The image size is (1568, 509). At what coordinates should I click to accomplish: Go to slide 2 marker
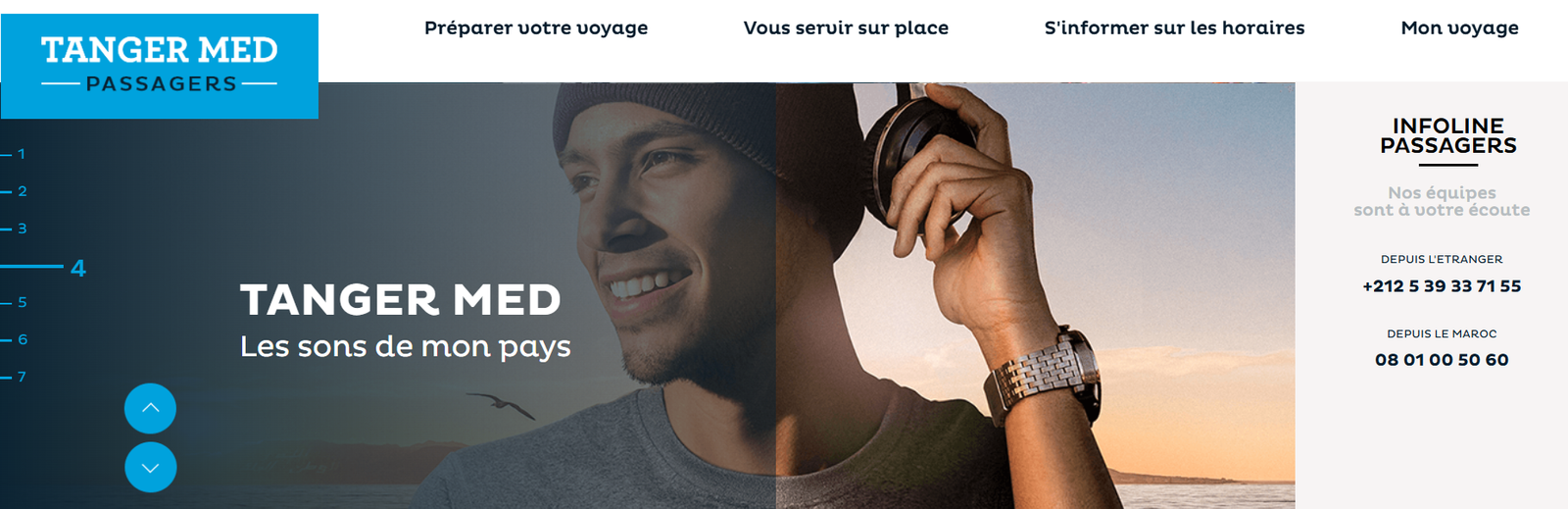tap(14, 191)
